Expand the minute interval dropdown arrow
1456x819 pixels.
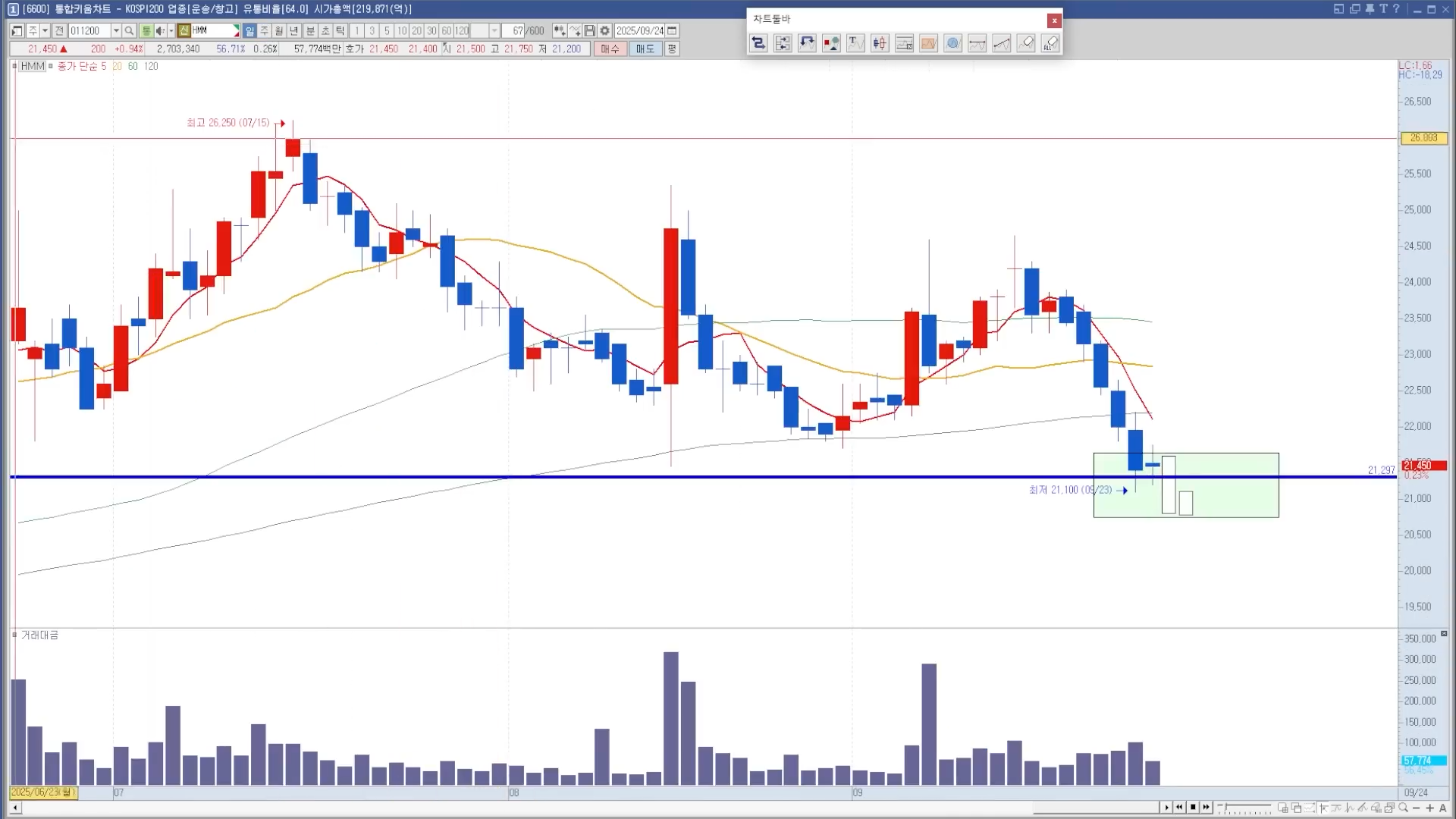[x=494, y=30]
